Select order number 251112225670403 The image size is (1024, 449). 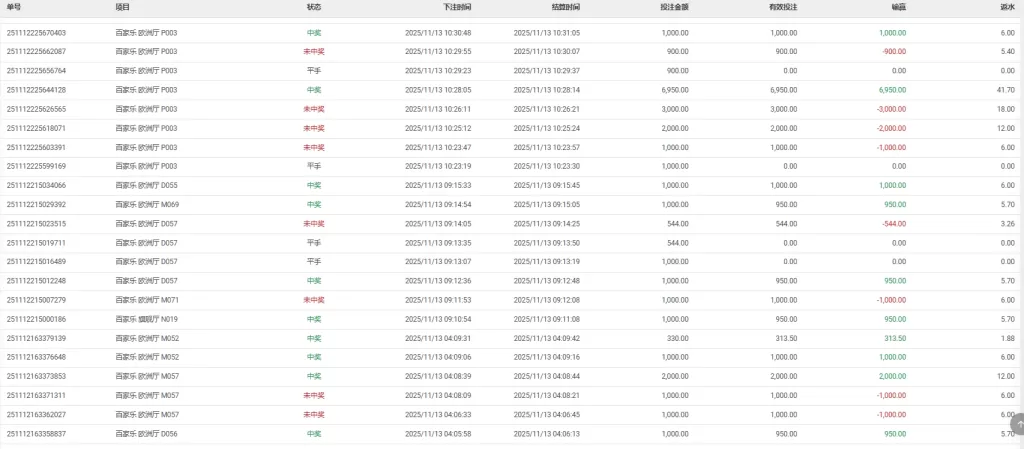[36, 33]
